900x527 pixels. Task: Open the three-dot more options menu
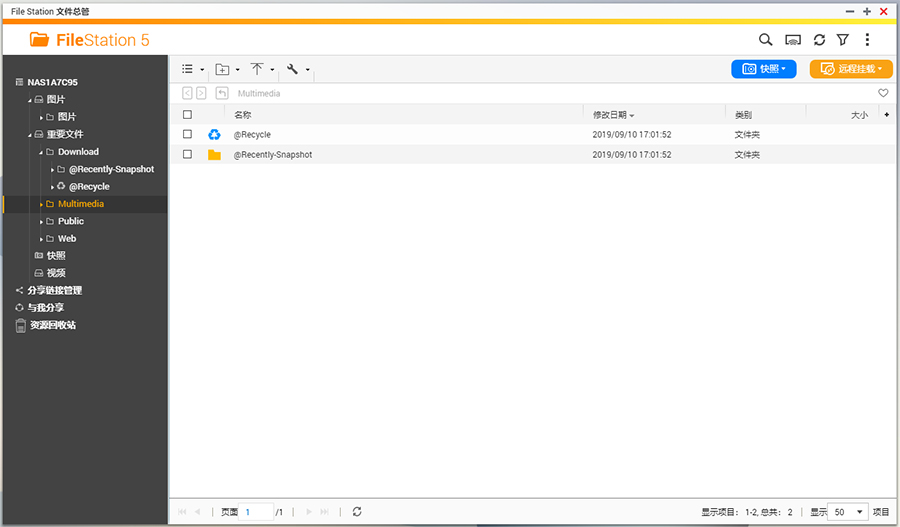pyautogui.click(x=867, y=40)
